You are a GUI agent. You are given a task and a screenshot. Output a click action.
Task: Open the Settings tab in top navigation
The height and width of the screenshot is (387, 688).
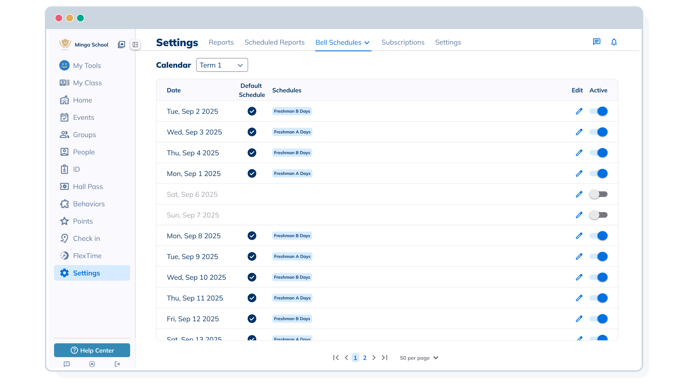click(x=448, y=43)
